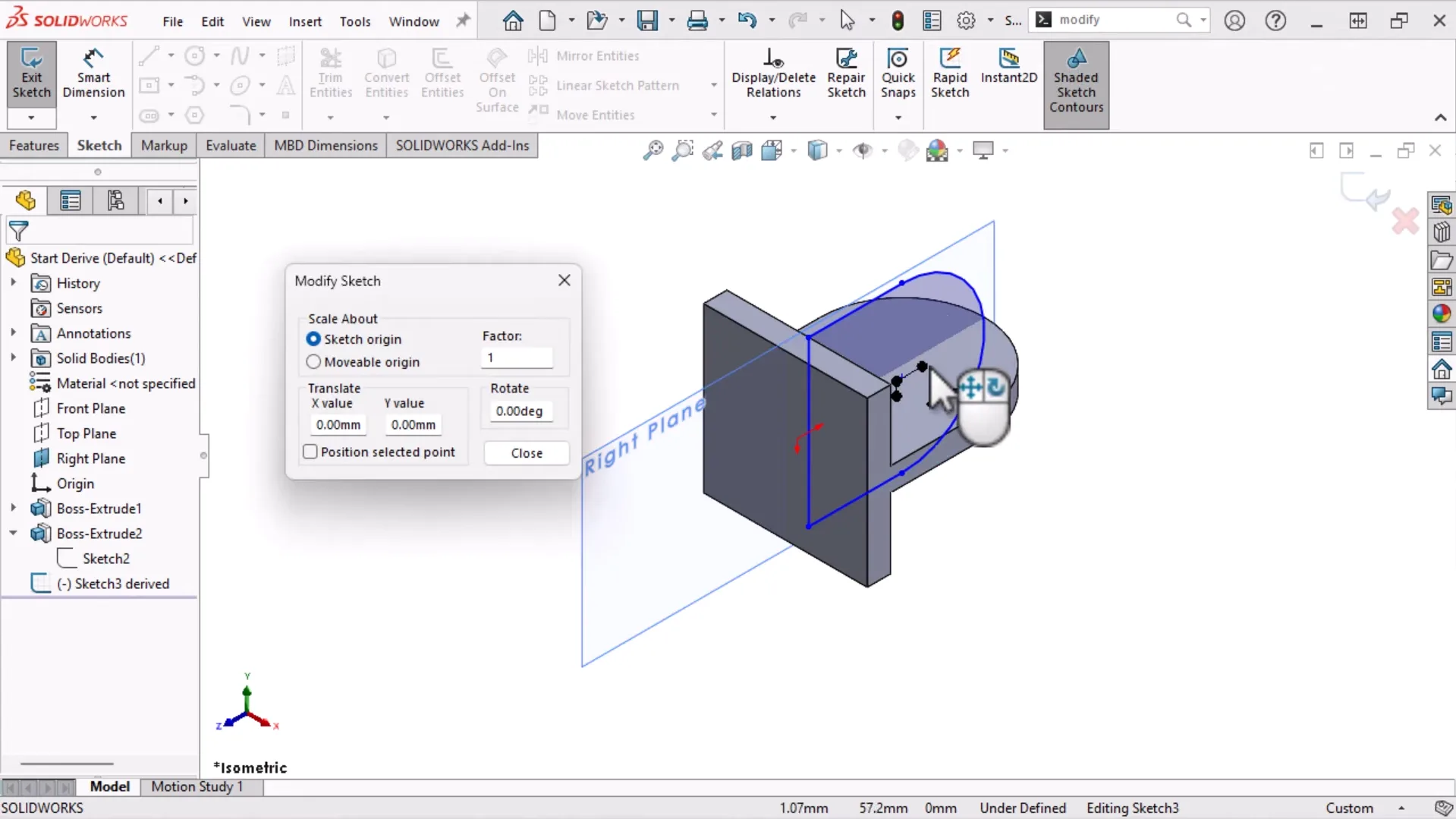Enable Position selected point checkbox
The height and width of the screenshot is (819, 1456).
[x=310, y=452]
